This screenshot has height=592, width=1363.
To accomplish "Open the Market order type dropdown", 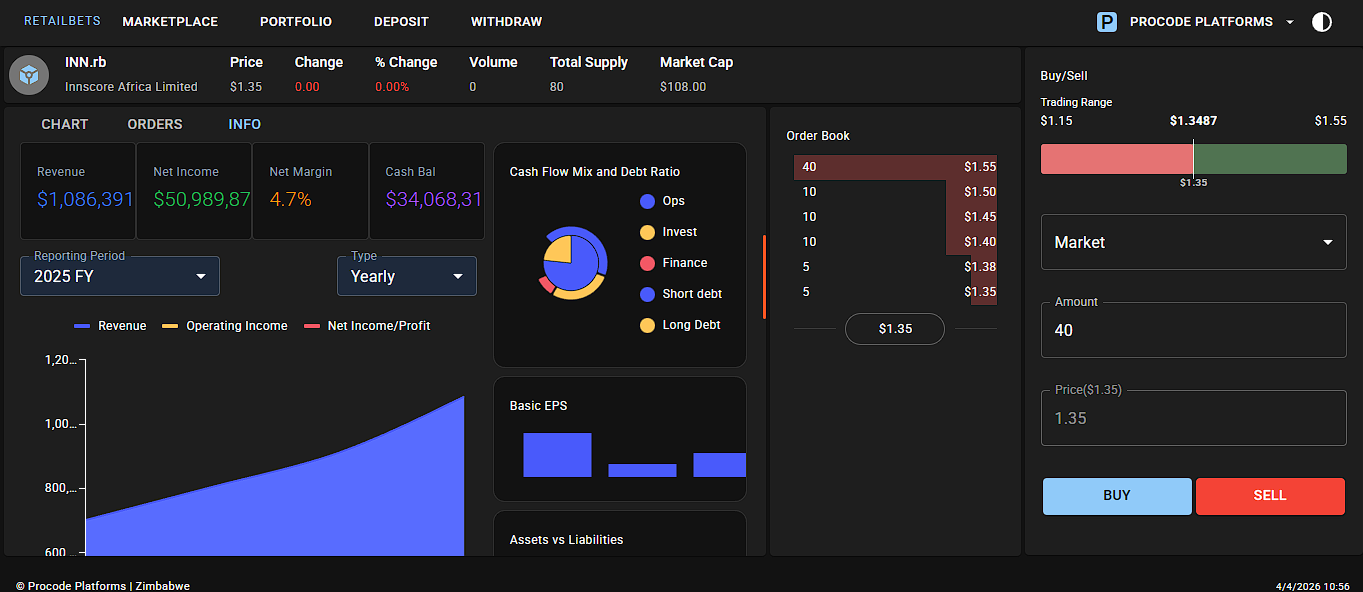I will click(1193, 242).
